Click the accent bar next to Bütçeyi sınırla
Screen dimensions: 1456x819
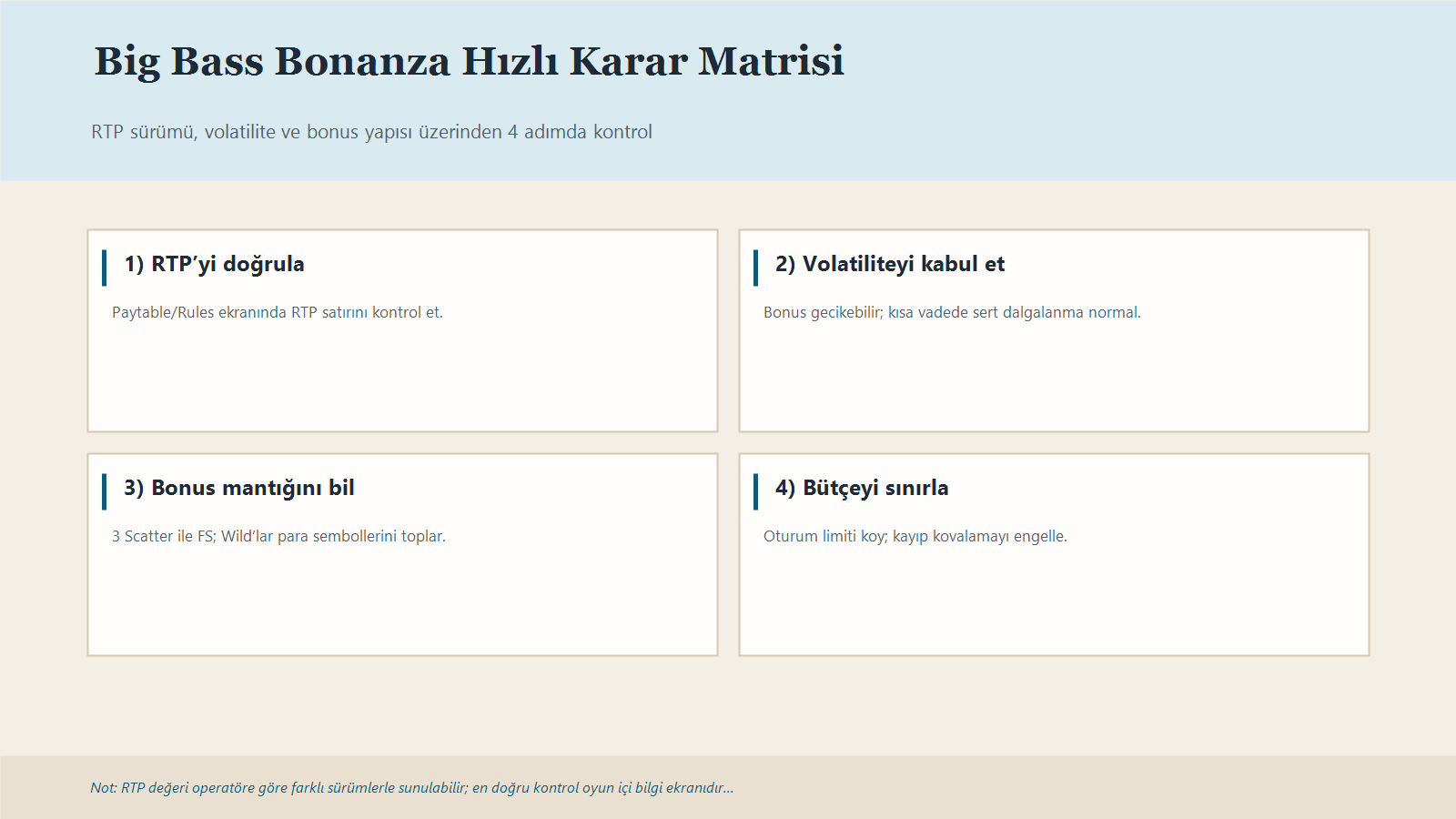point(756,488)
